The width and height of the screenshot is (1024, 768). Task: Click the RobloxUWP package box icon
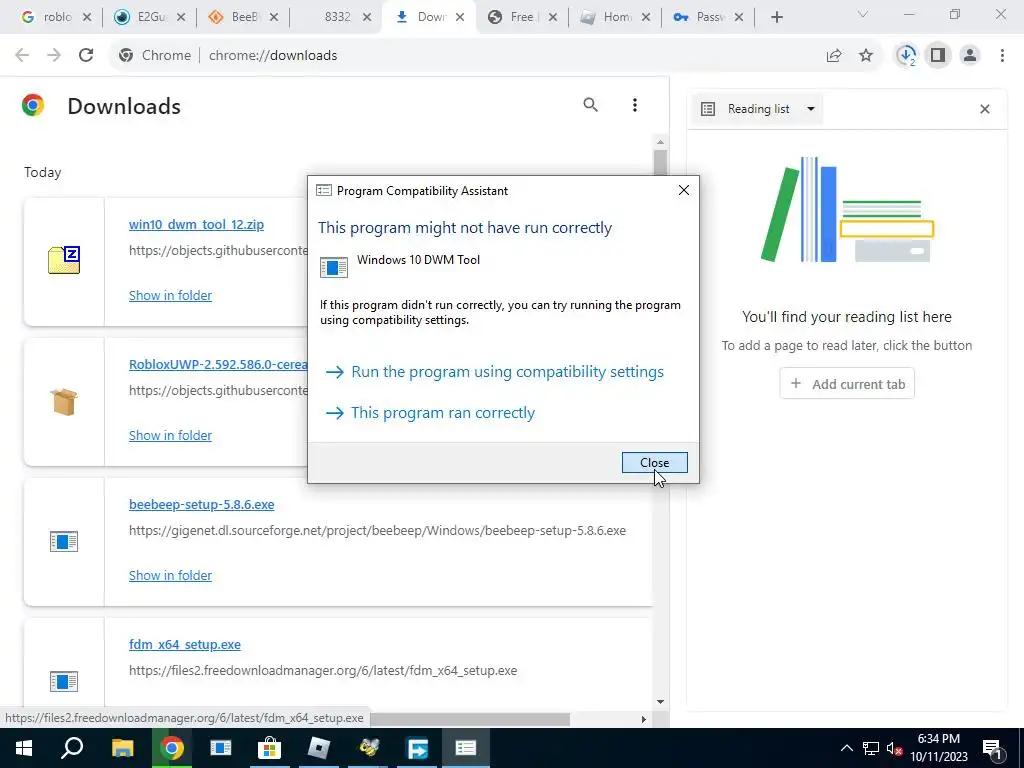pyautogui.click(x=64, y=401)
